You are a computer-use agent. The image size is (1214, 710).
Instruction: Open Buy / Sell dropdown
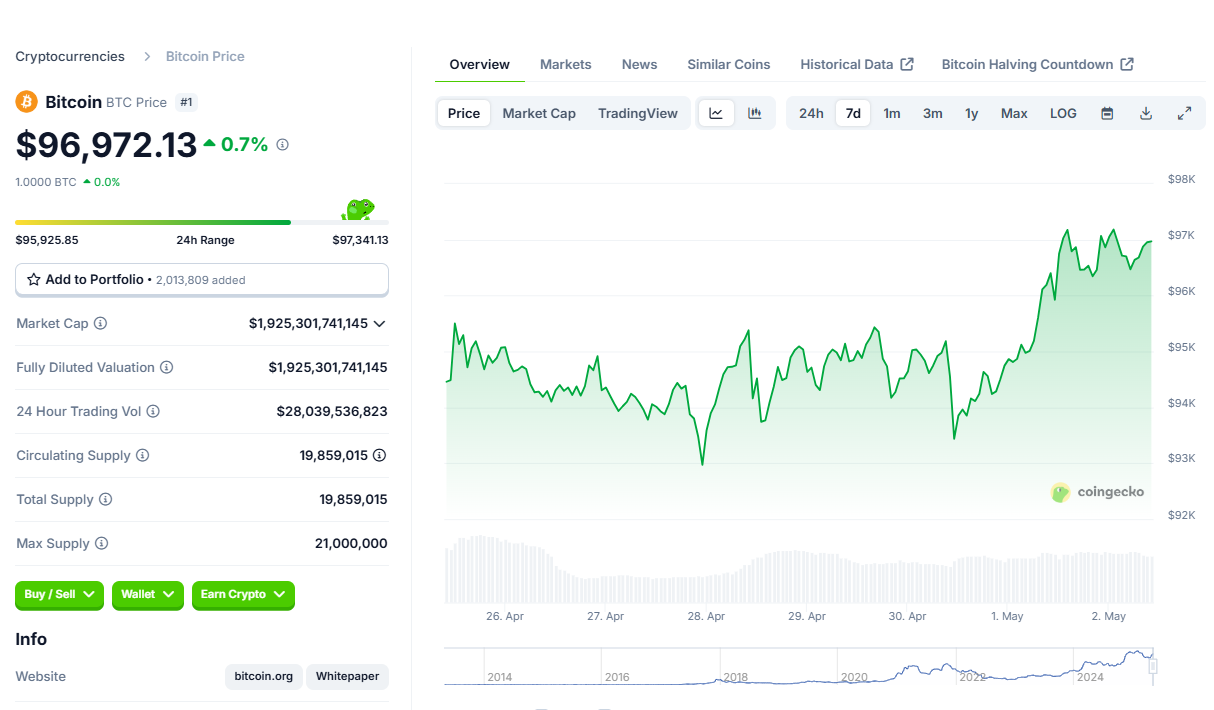pyautogui.click(x=60, y=595)
